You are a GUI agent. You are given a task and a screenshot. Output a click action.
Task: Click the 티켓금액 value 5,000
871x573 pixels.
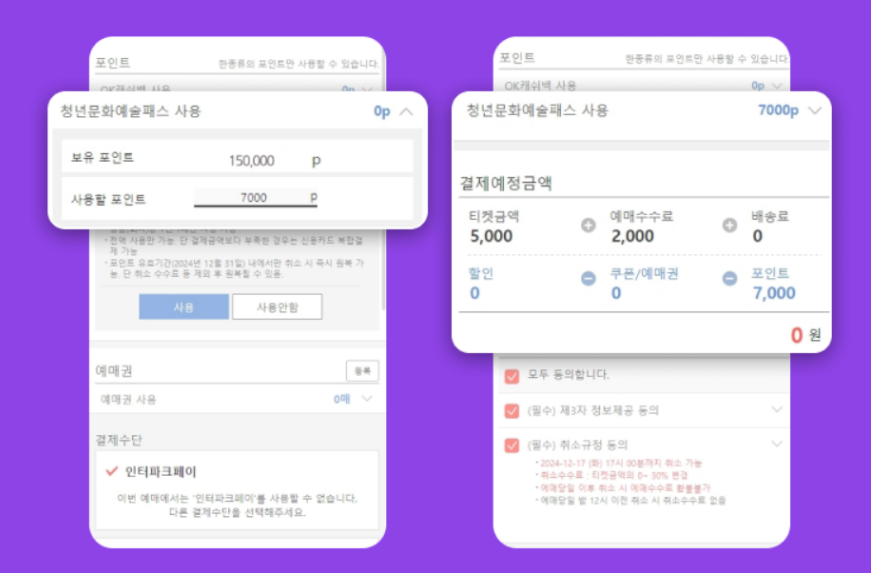[x=491, y=236]
